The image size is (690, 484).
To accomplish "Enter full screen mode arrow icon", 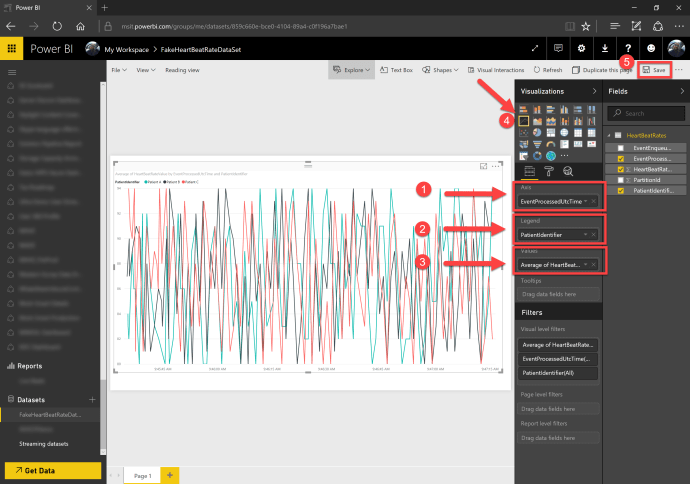I will point(535,48).
